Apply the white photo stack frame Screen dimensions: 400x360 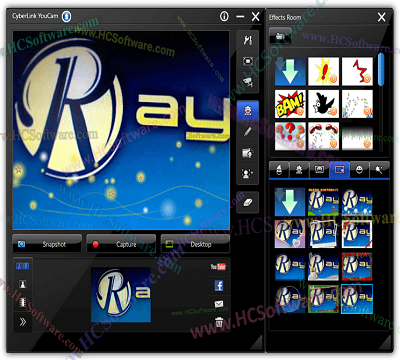click(x=323, y=234)
